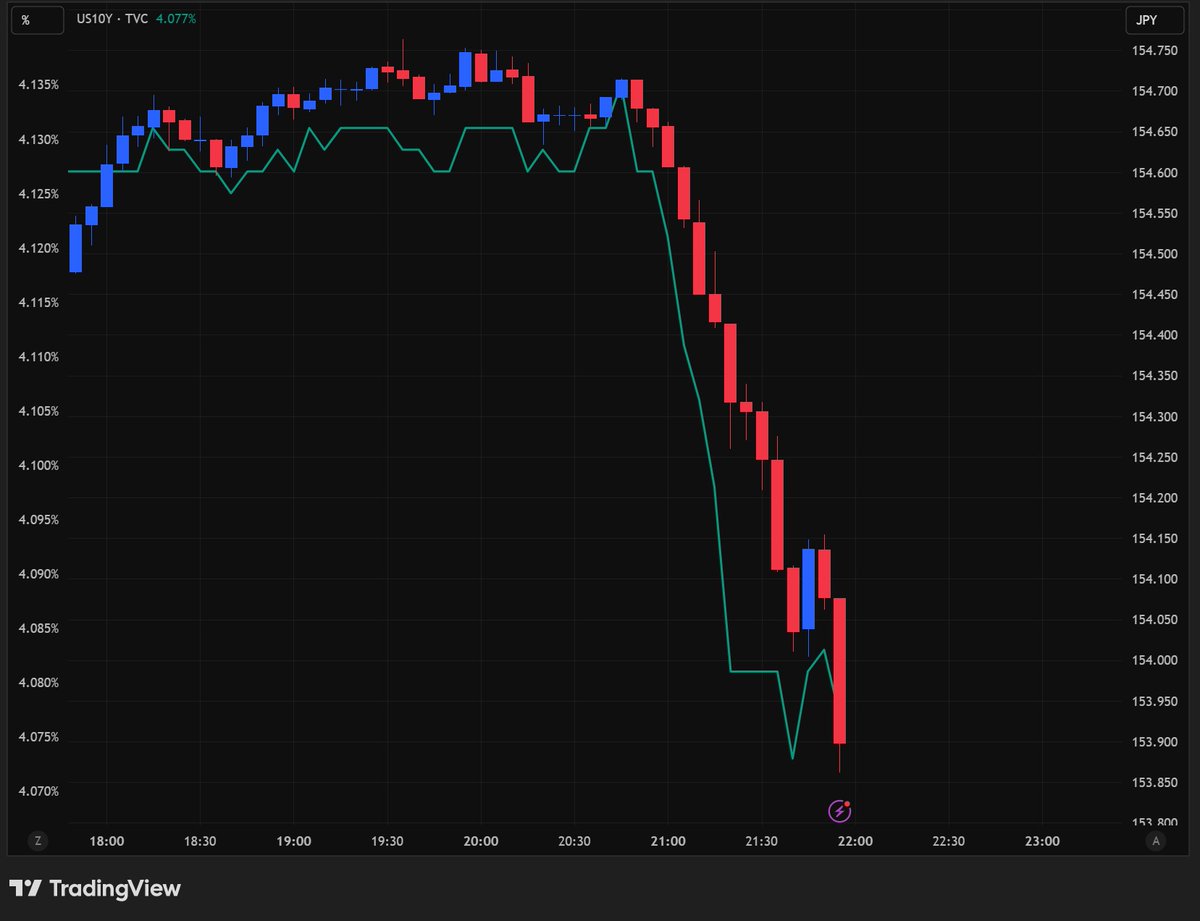Click the 4.105% left axis label
Screen dimensions: 1200x921
pos(38,411)
